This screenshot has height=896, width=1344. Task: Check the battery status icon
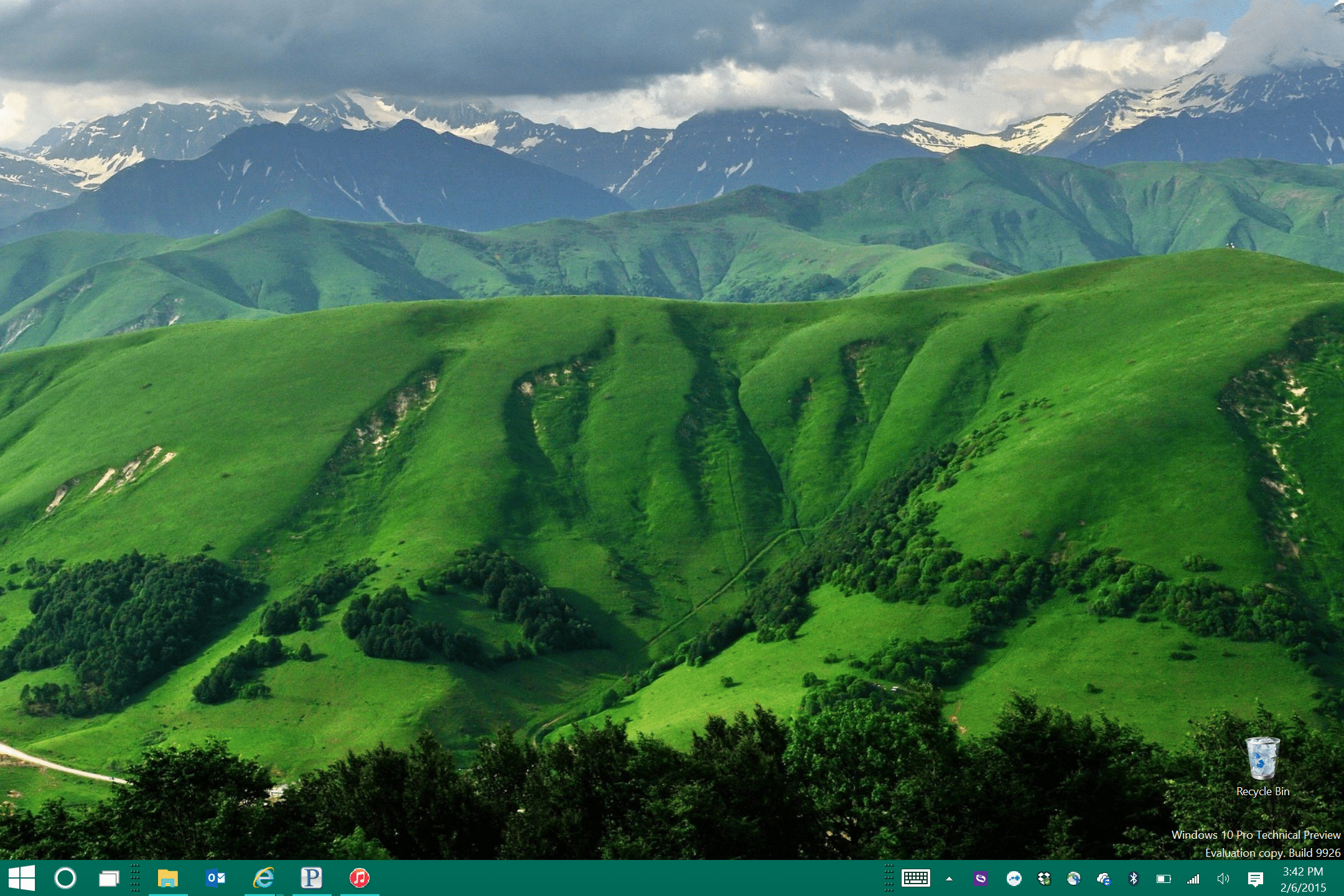(1164, 879)
